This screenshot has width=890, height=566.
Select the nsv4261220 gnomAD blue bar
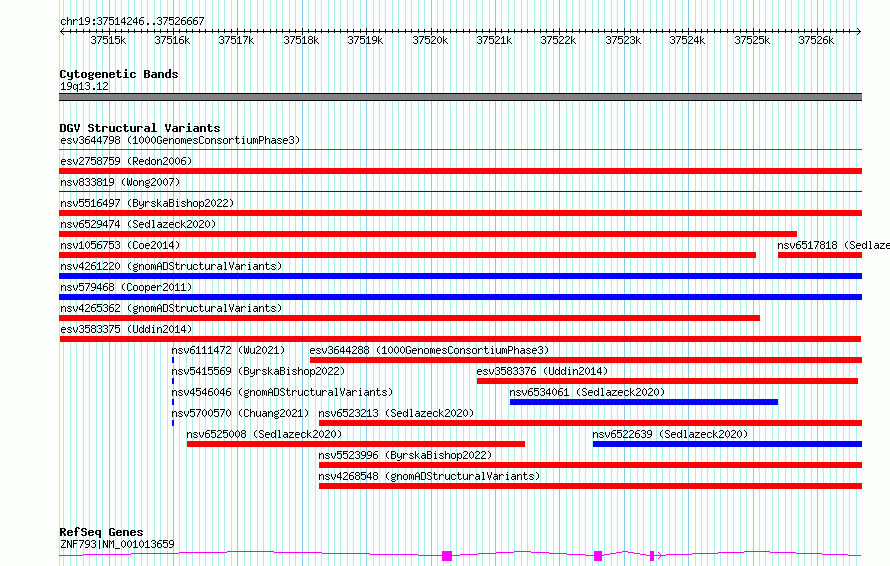460,276
